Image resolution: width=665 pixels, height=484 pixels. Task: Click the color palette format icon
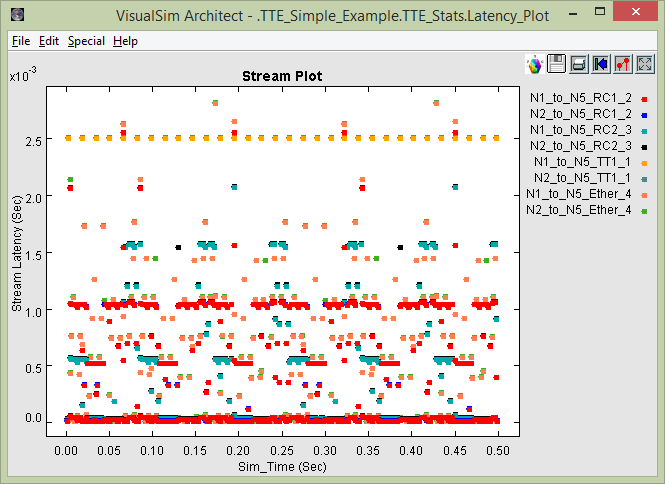(535, 65)
